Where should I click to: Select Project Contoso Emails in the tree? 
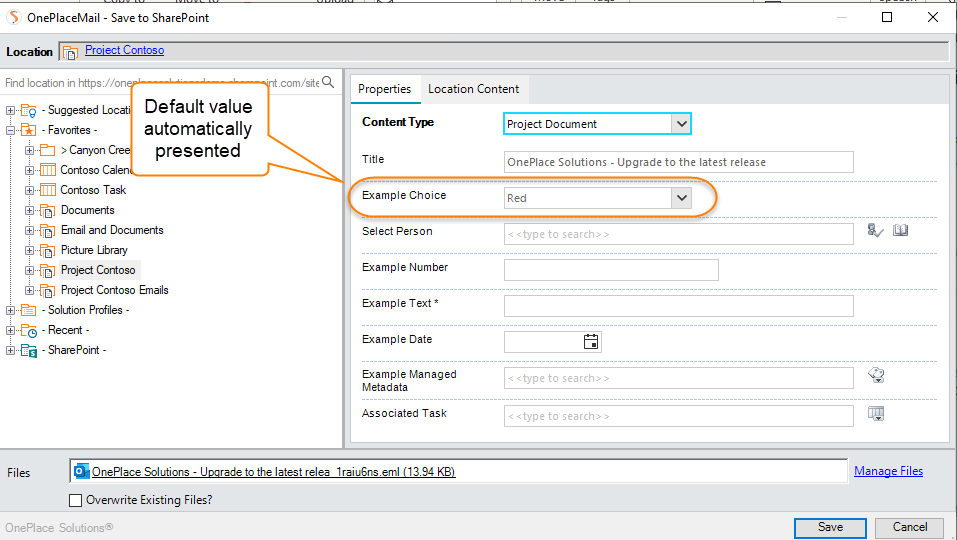click(x=115, y=290)
